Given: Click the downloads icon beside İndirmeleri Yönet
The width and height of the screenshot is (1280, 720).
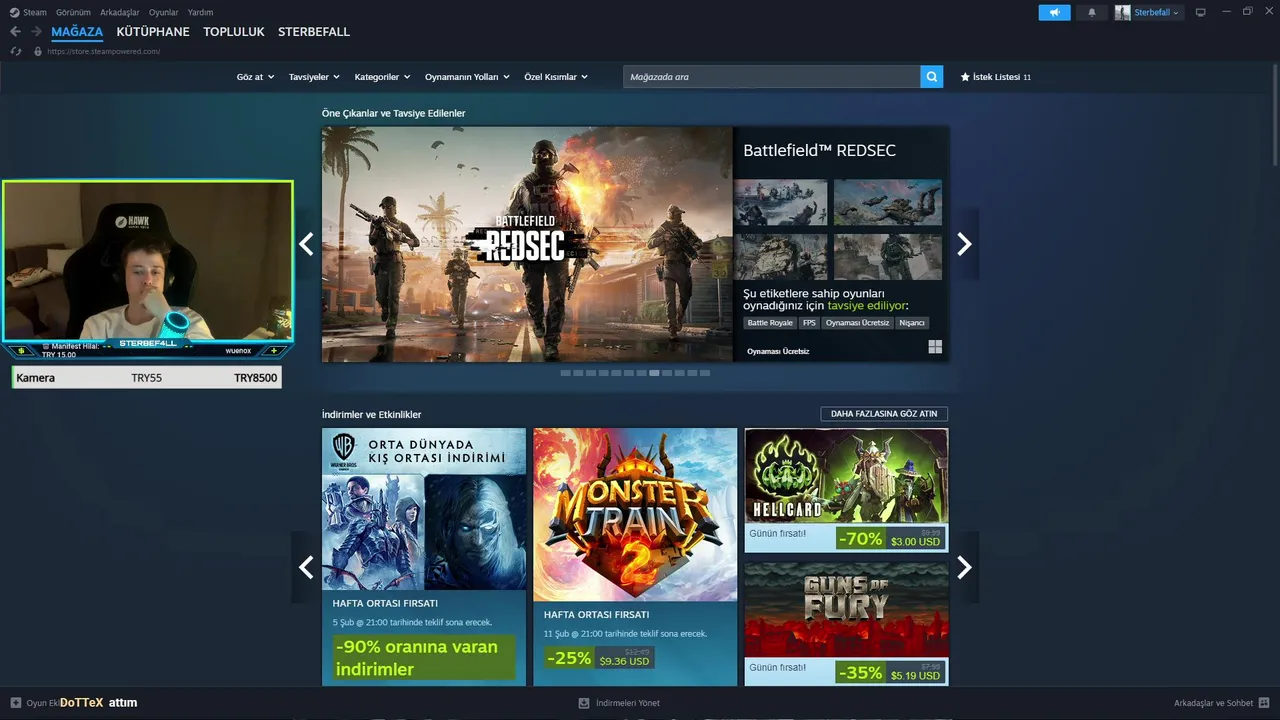Looking at the screenshot, I should pos(584,703).
